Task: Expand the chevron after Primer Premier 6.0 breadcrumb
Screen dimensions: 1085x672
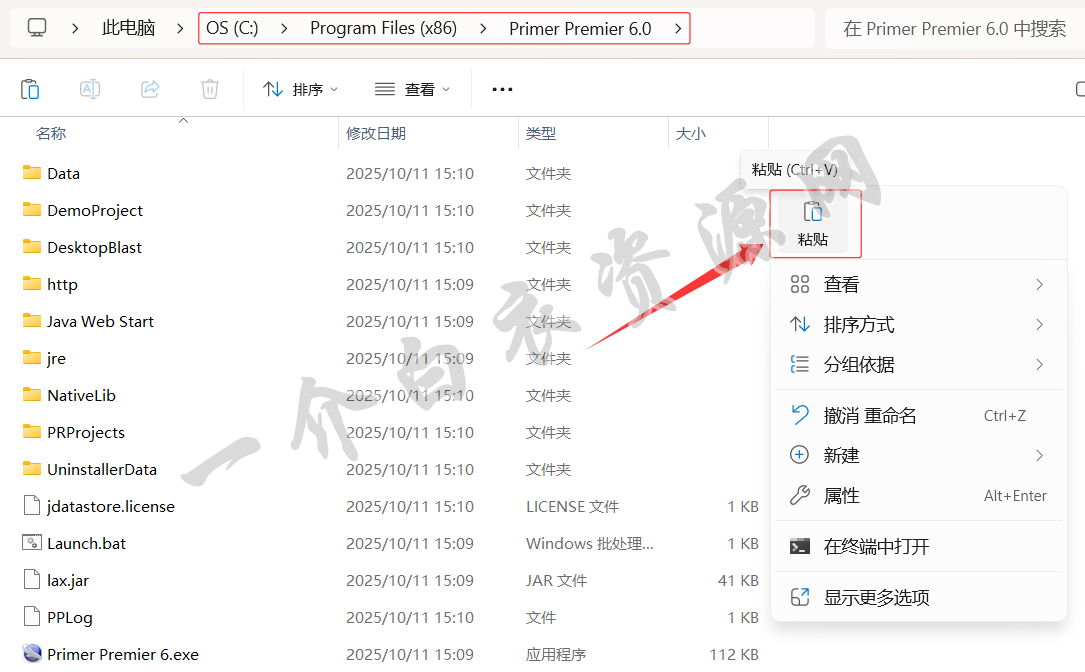Action: 678,28
